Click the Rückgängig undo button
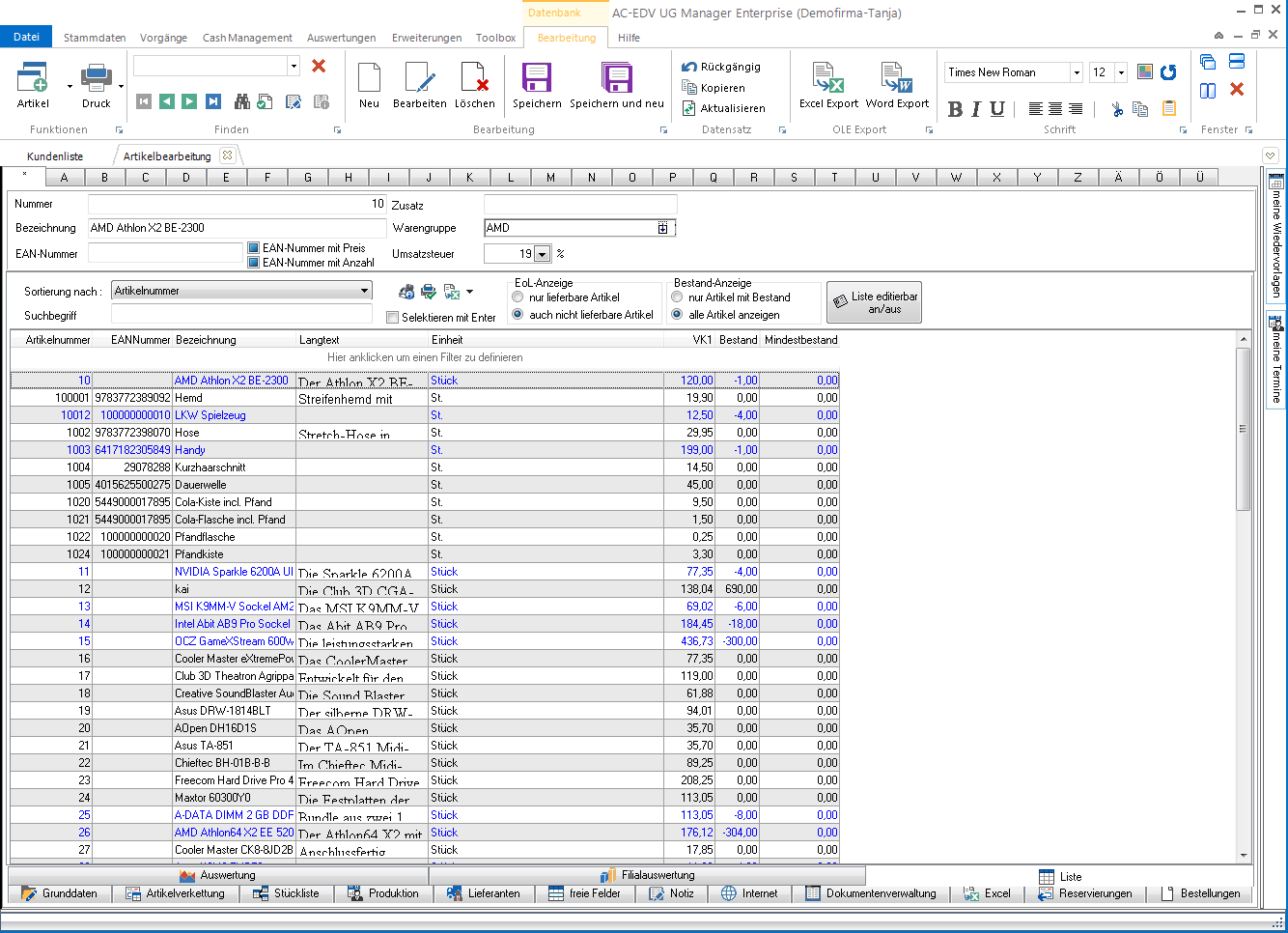 [720, 67]
